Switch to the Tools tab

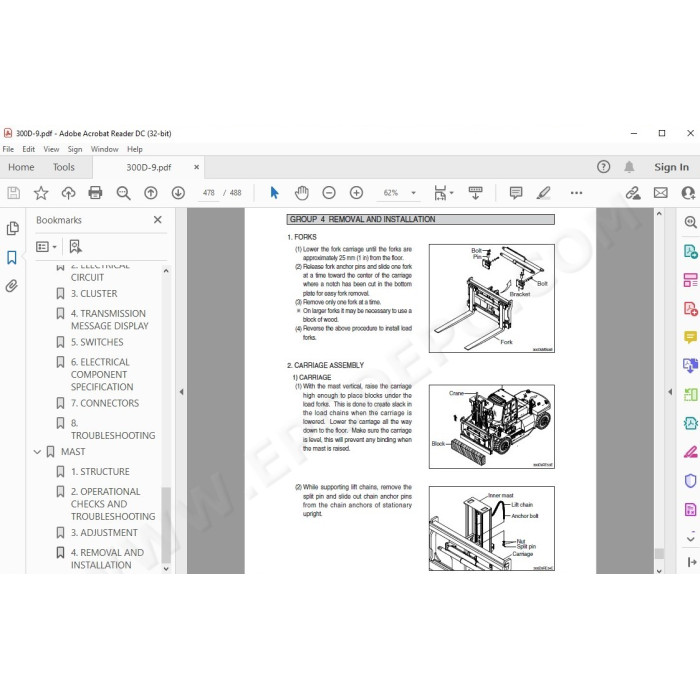[x=64, y=167]
